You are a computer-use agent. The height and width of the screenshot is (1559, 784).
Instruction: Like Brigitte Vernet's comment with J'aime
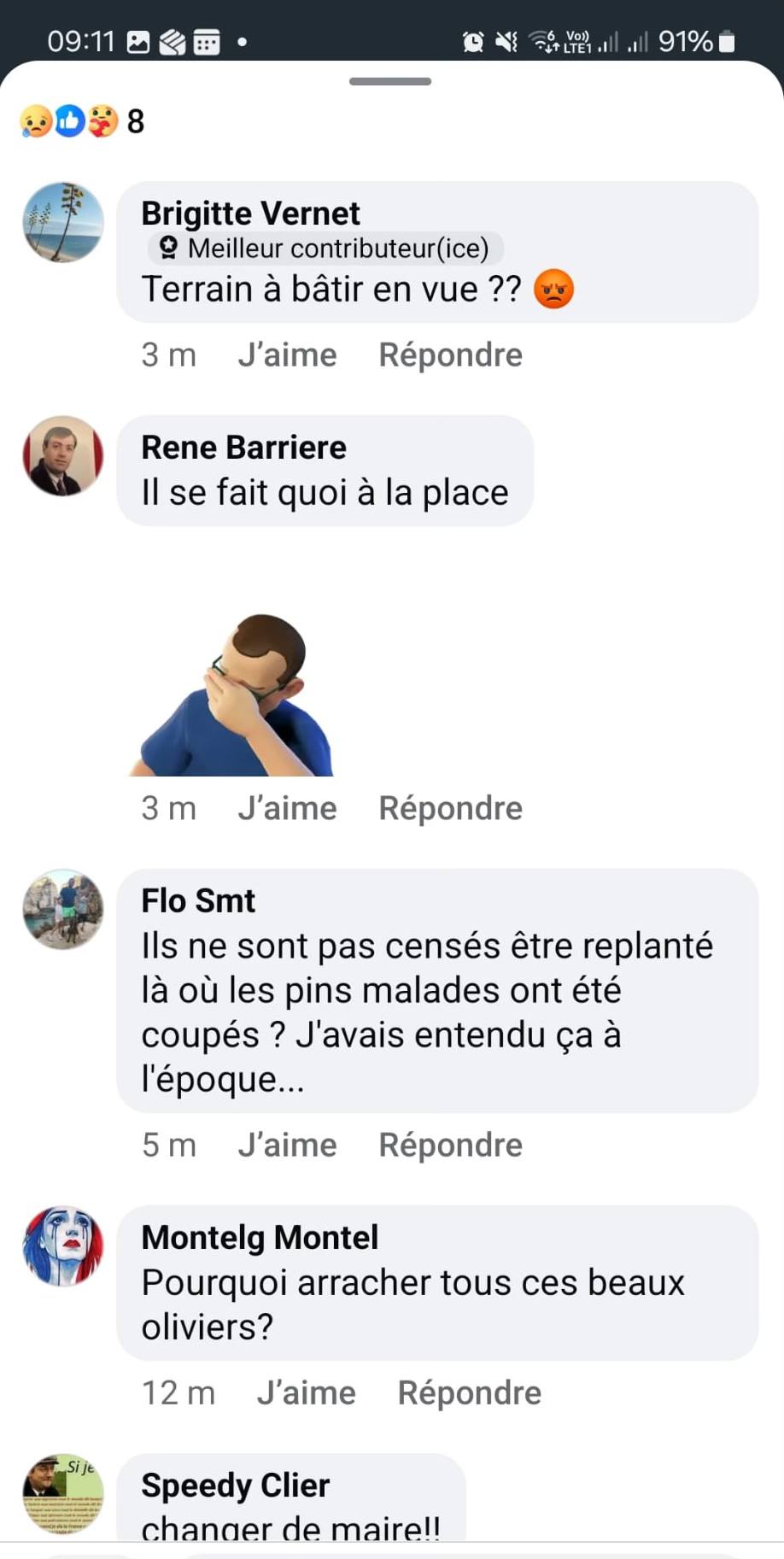(287, 355)
